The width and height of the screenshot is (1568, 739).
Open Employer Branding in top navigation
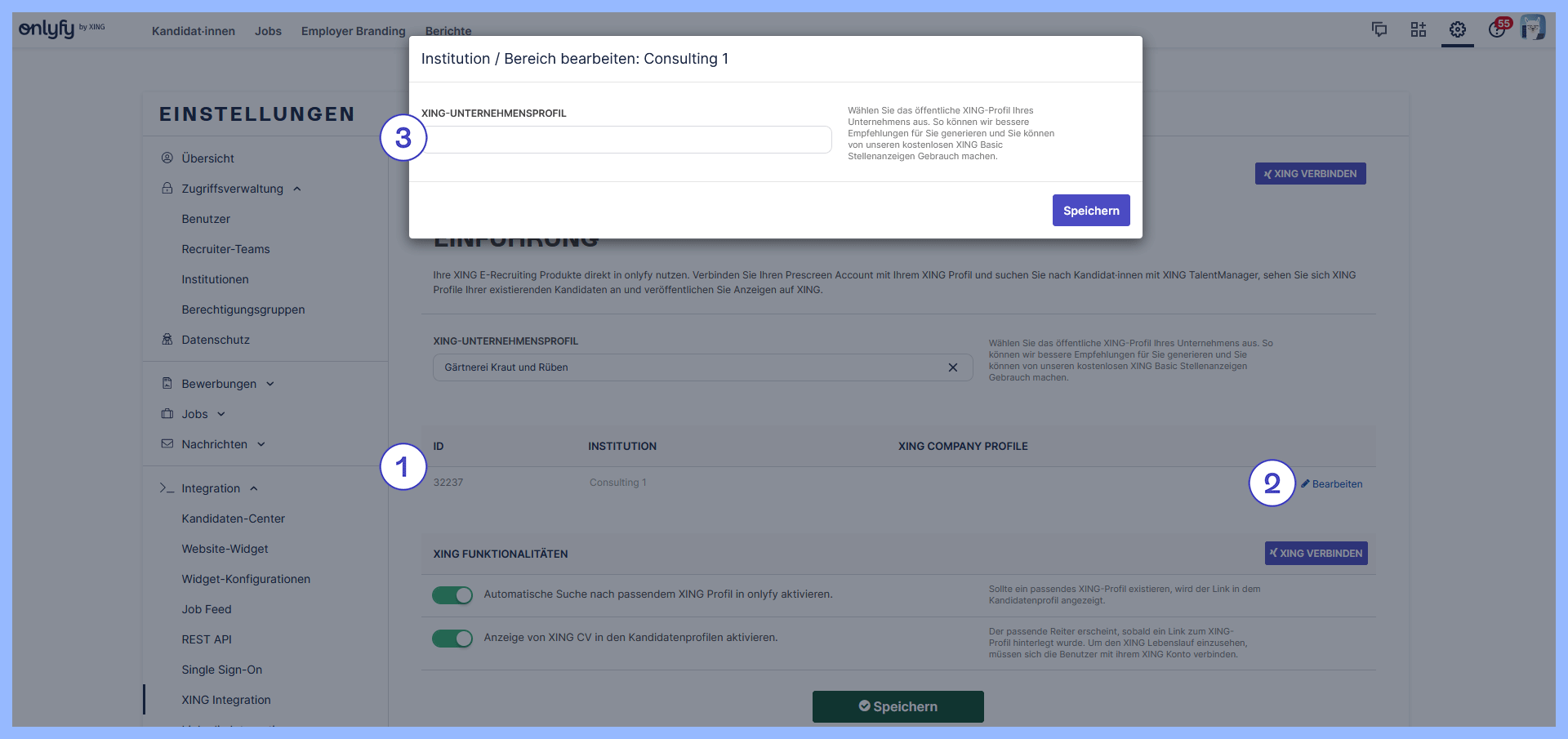tap(353, 31)
